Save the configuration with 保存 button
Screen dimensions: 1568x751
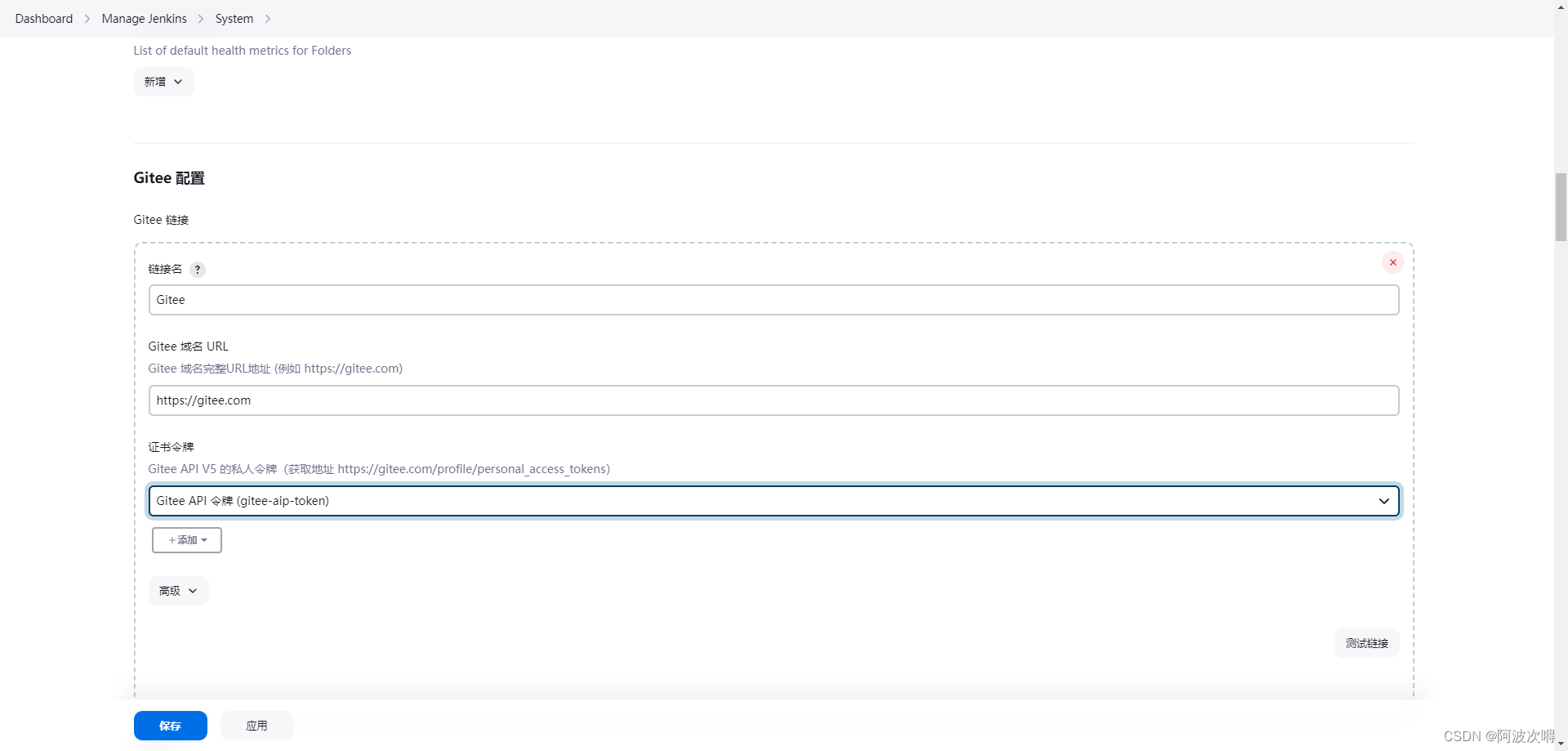(x=170, y=726)
